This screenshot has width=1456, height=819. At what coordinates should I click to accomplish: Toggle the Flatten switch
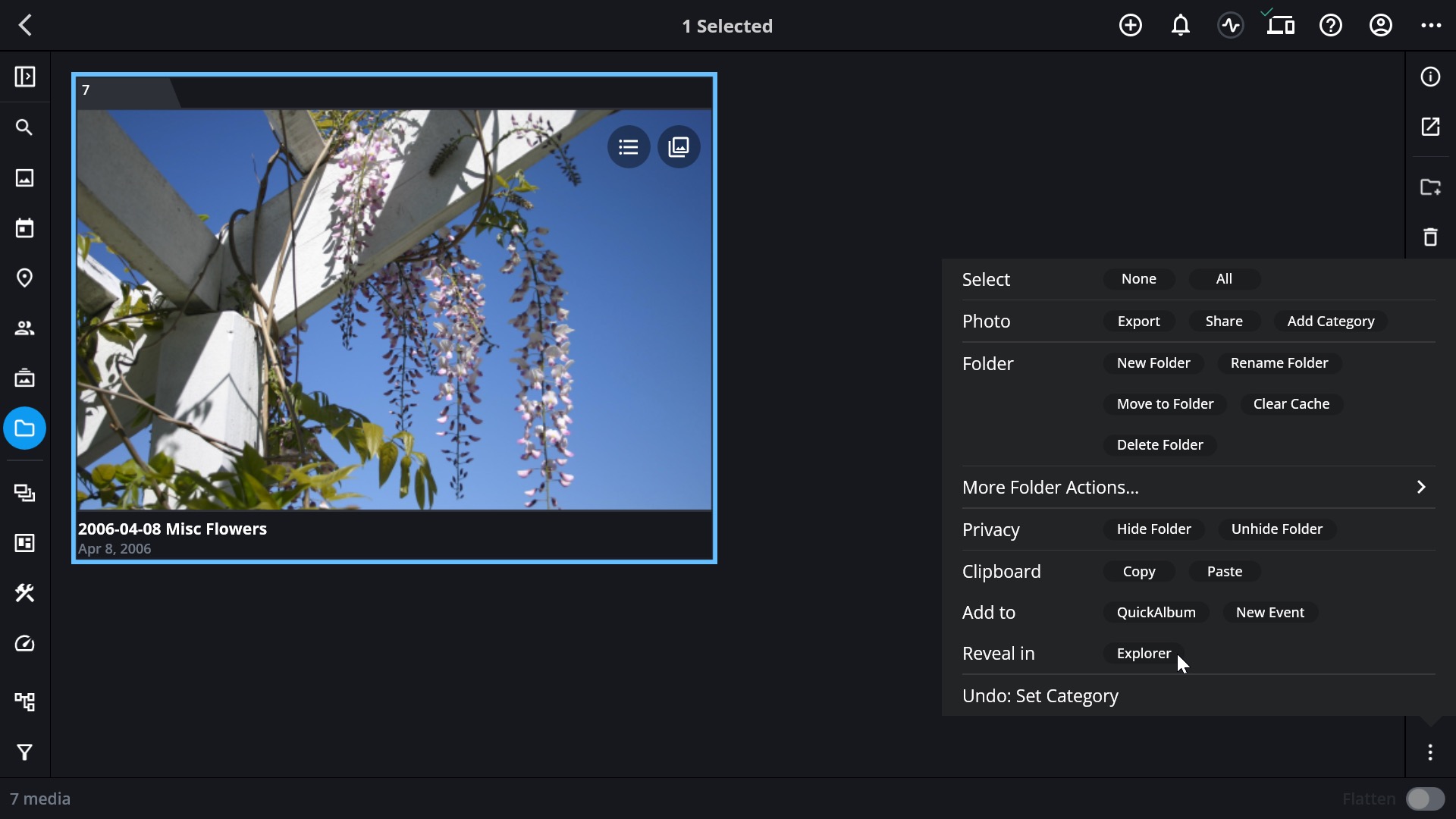[1425, 799]
